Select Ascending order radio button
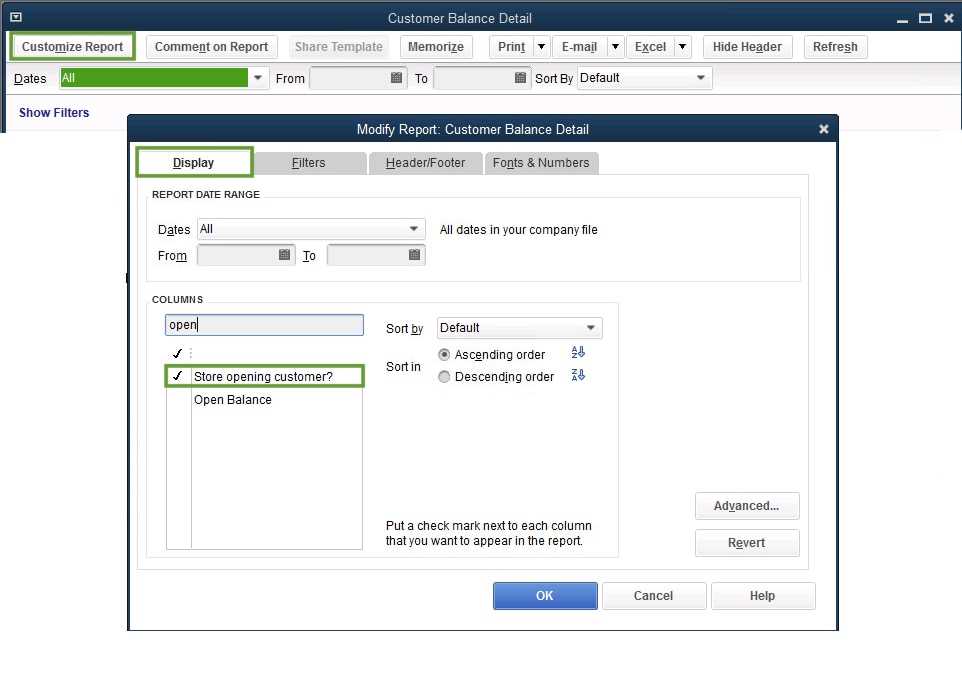This screenshot has height=687, width=962. [444, 355]
